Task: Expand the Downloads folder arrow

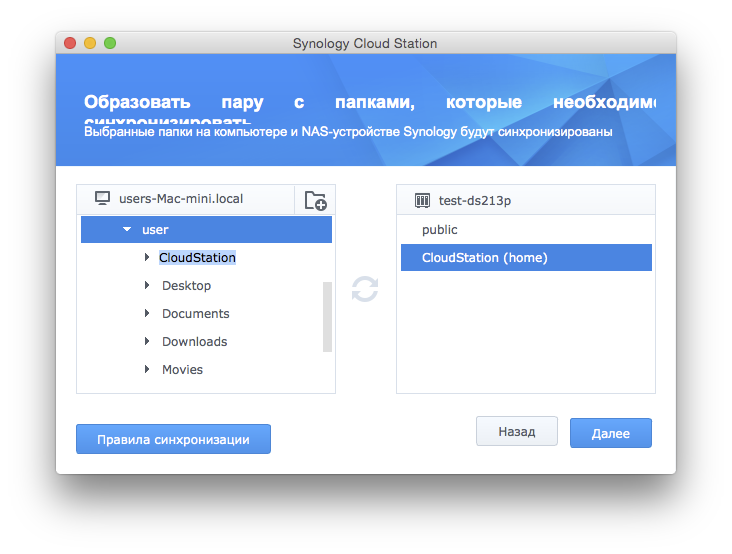Action: click(147, 341)
